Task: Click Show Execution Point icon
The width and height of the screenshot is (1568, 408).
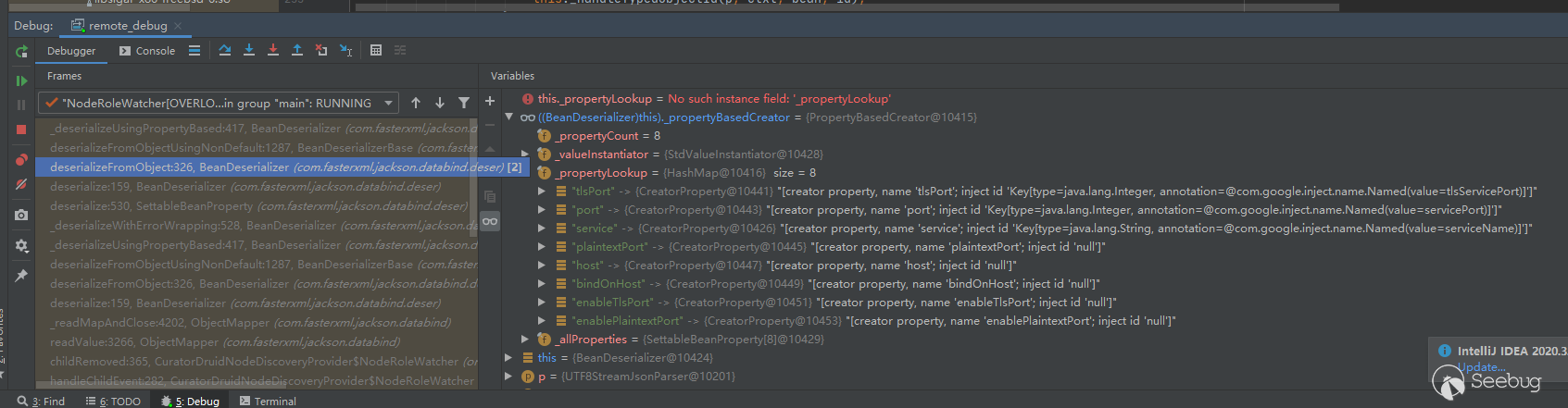Action: [194, 51]
